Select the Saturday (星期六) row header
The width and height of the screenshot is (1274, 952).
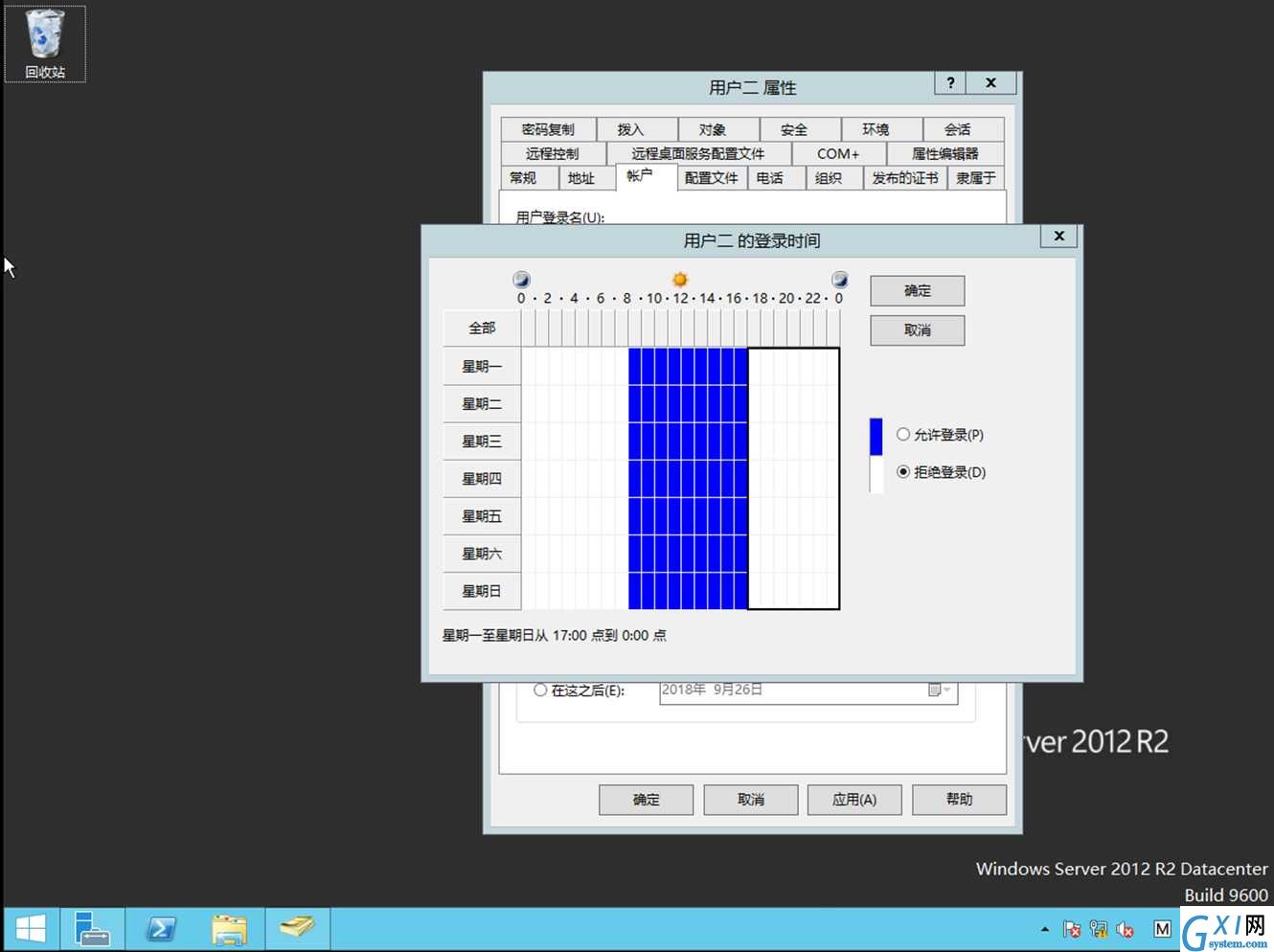tap(482, 554)
